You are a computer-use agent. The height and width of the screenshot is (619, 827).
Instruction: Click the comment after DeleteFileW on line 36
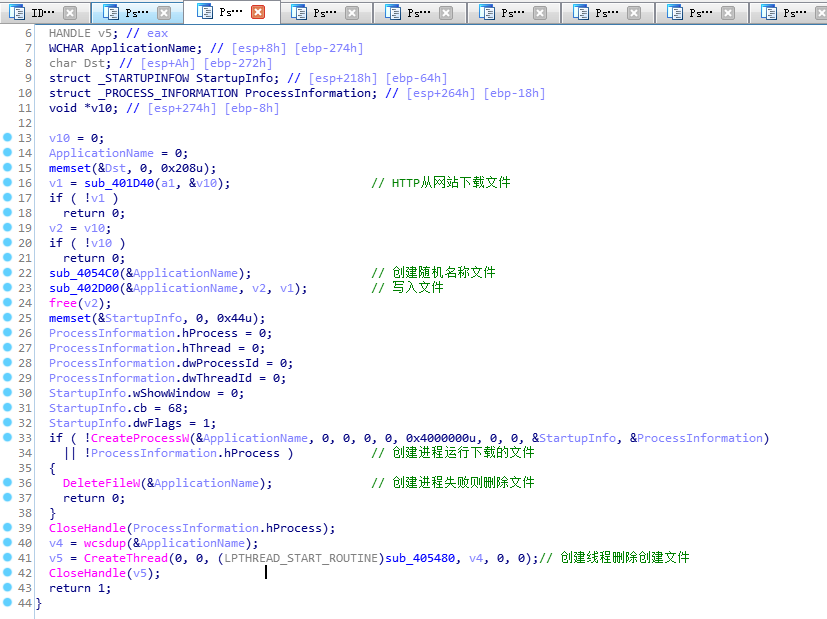pyautogui.click(x=453, y=482)
